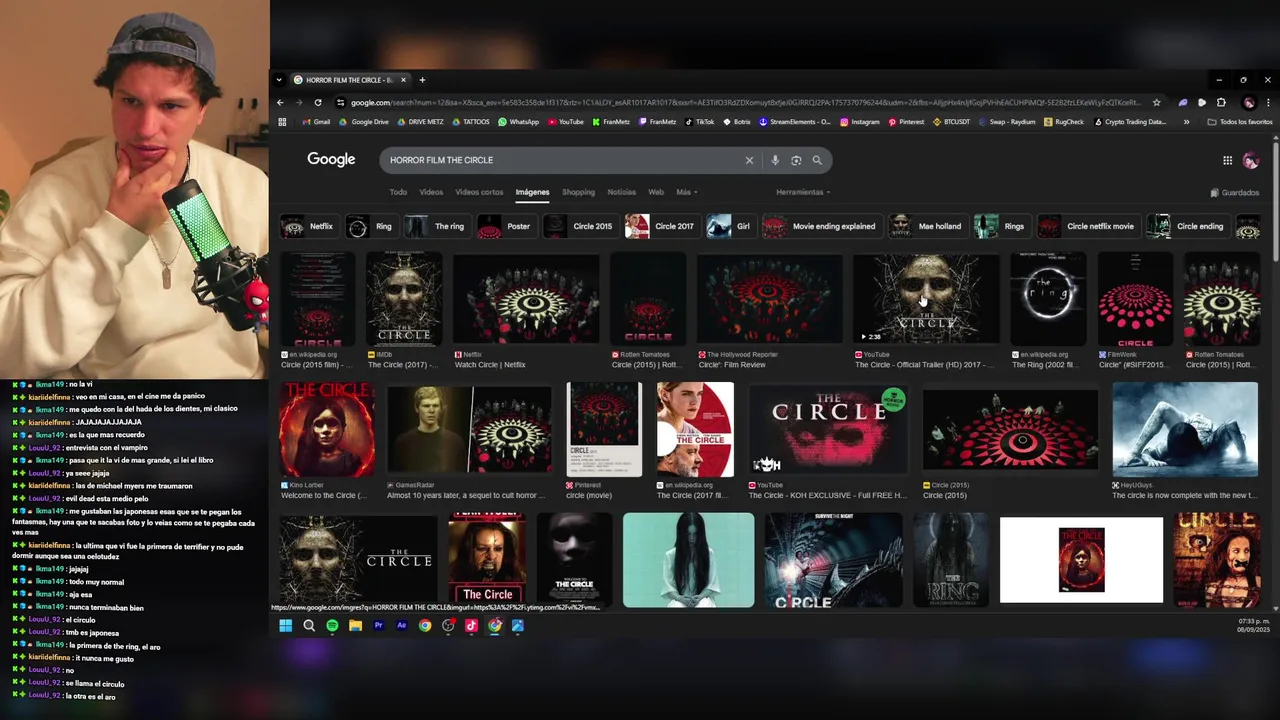
Task: Filter images by the Poster chip
Action: 505,226
